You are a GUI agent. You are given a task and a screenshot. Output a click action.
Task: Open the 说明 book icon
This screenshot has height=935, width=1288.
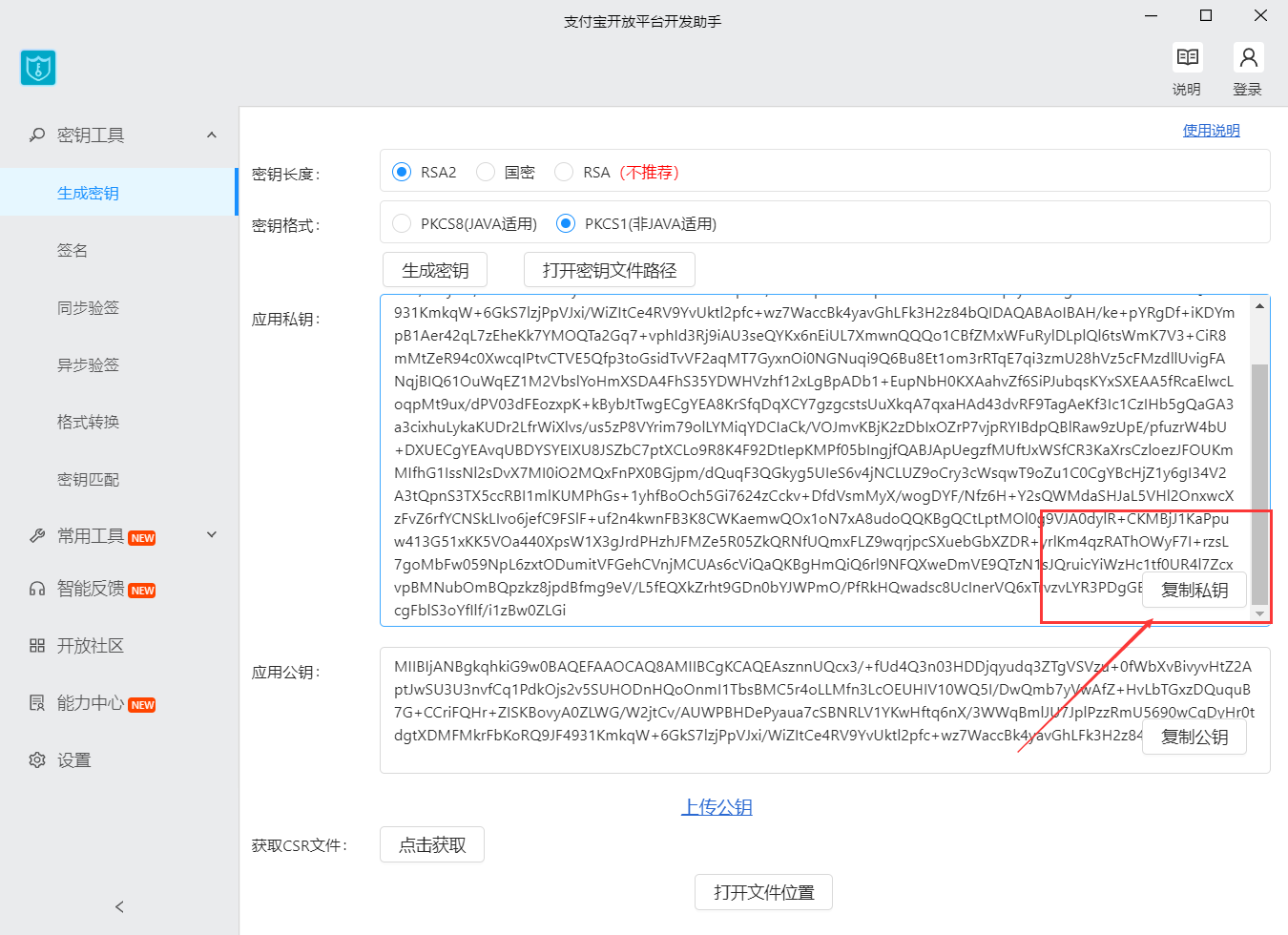tap(1188, 57)
